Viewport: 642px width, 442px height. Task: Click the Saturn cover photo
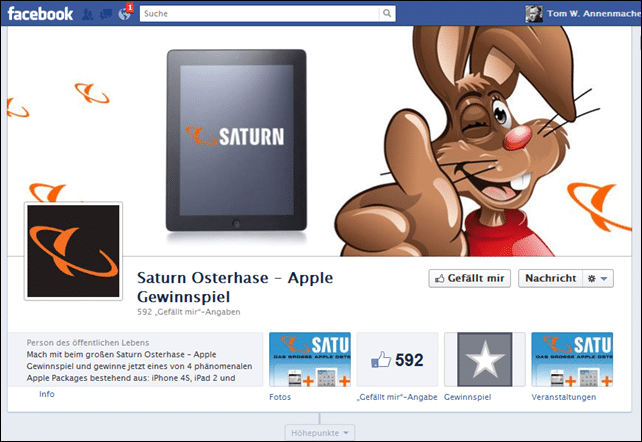(x=319, y=141)
